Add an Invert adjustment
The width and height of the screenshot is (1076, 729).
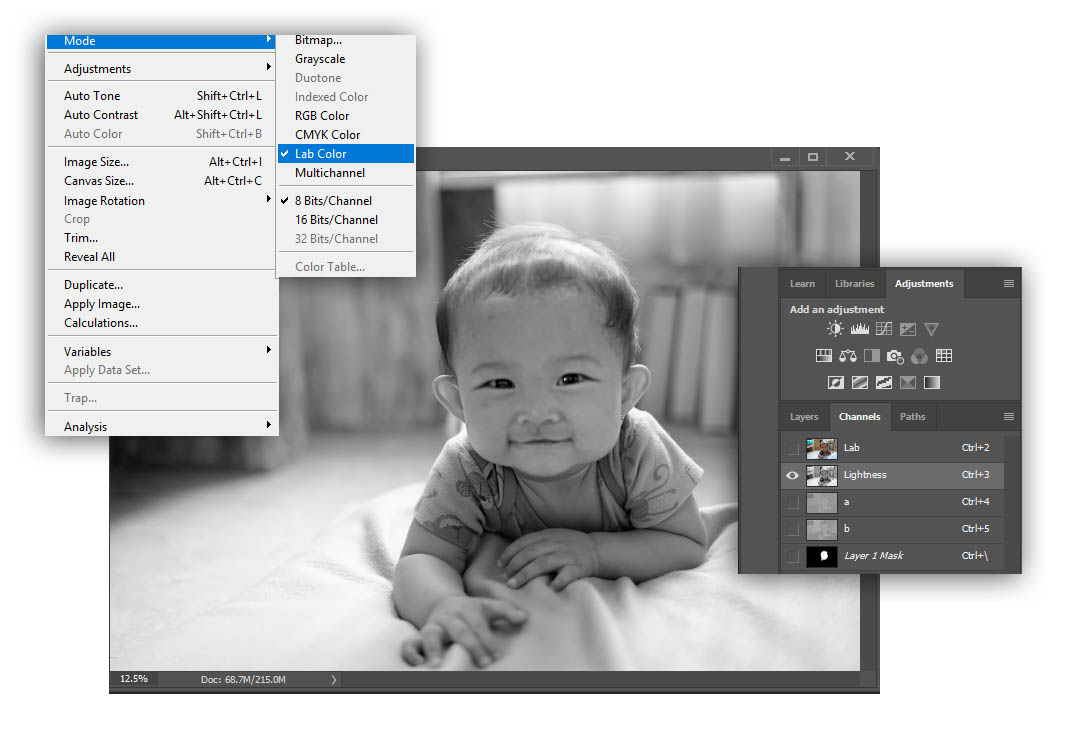[x=836, y=382]
